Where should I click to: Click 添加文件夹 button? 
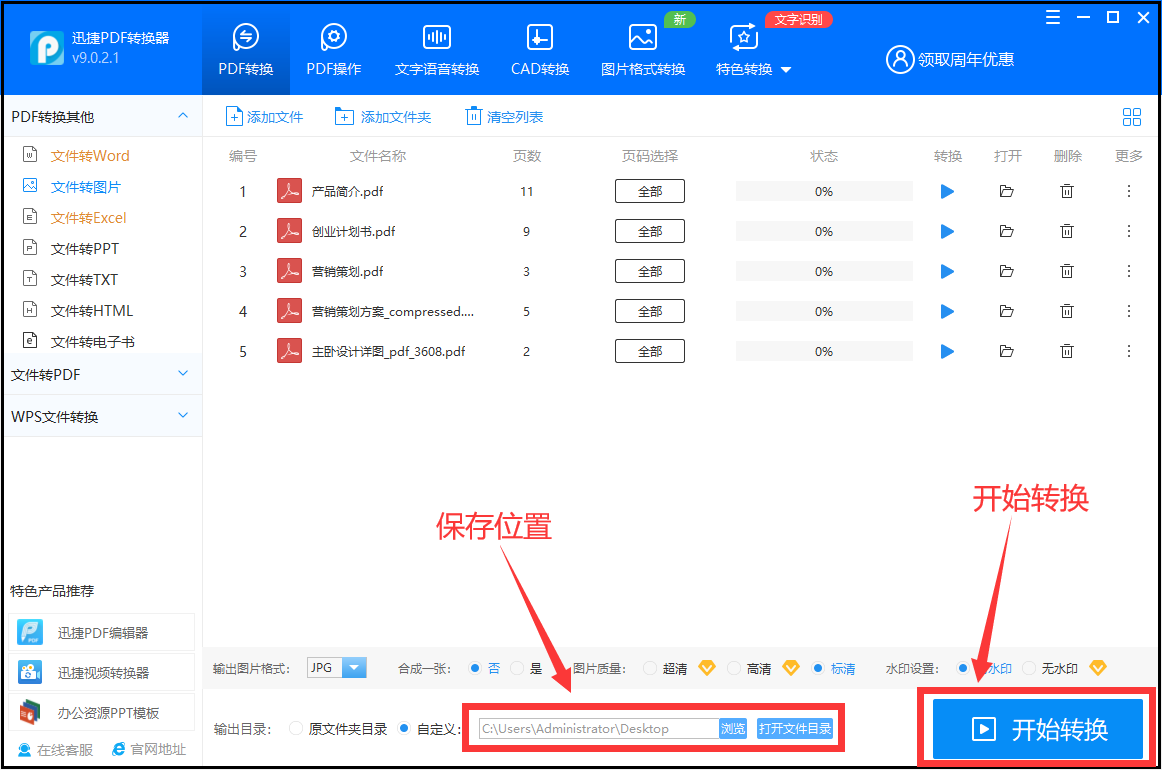click(383, 116)
